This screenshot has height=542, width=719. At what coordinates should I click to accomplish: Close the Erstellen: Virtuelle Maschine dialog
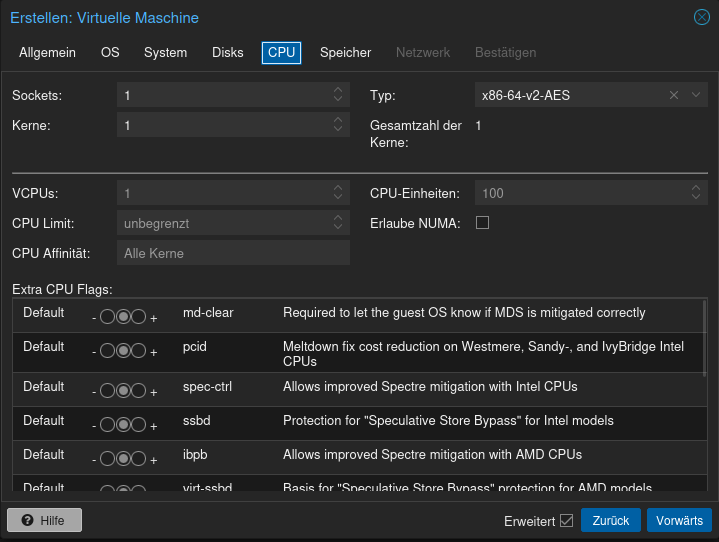[702, 17]
